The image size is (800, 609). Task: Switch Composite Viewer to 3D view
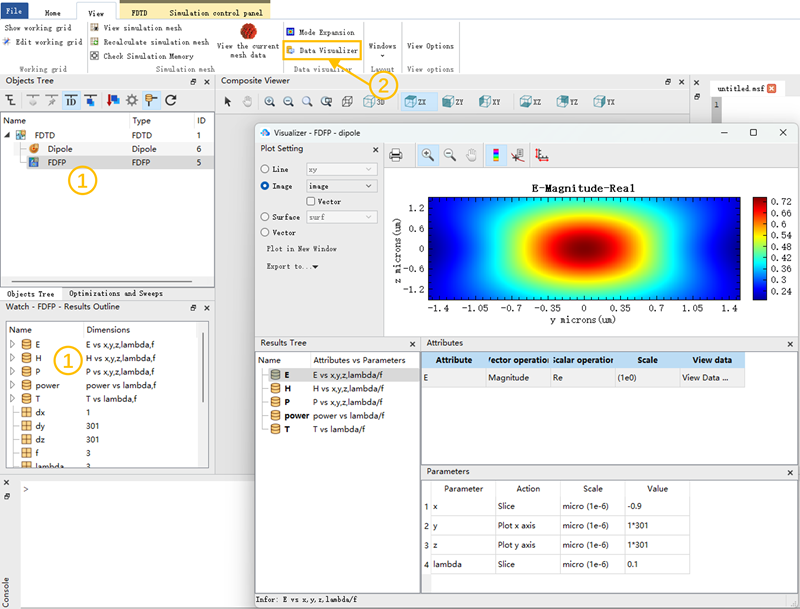375,101
